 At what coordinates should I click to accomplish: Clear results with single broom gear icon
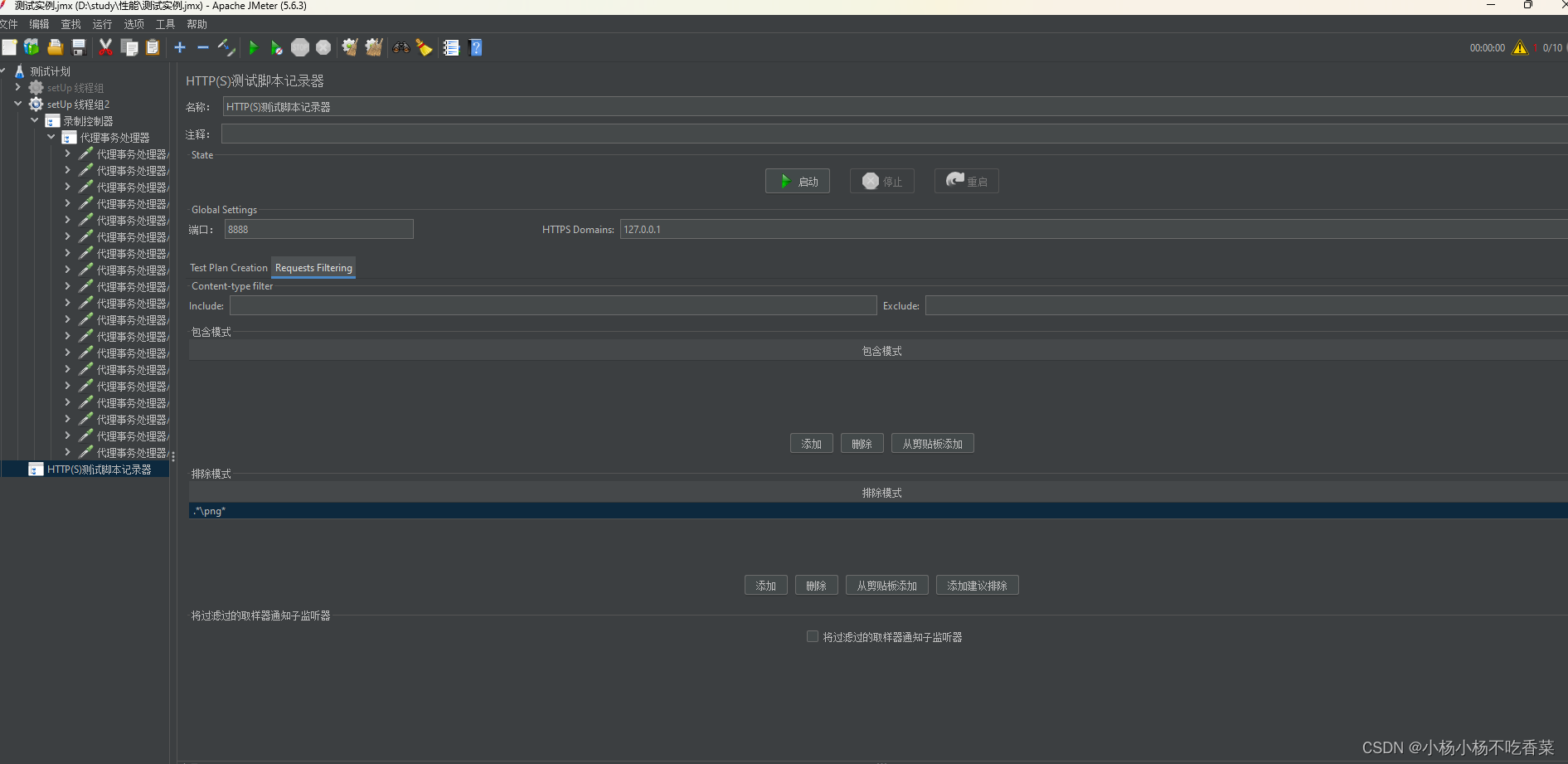click(x=349, y=47)
